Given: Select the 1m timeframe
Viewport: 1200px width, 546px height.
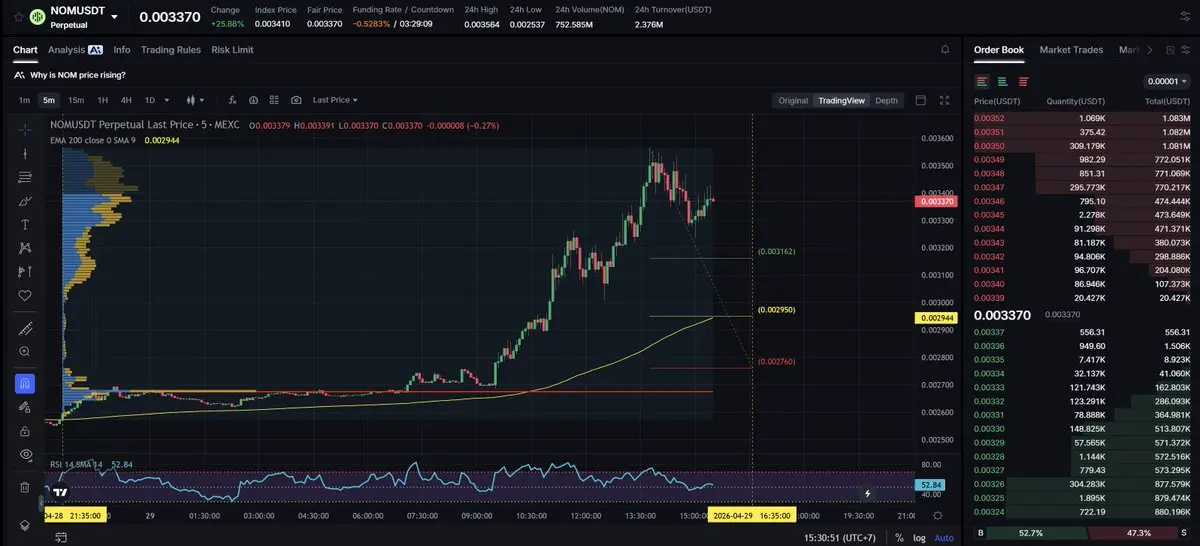Looking at the screenshot, I should (24, 100).
